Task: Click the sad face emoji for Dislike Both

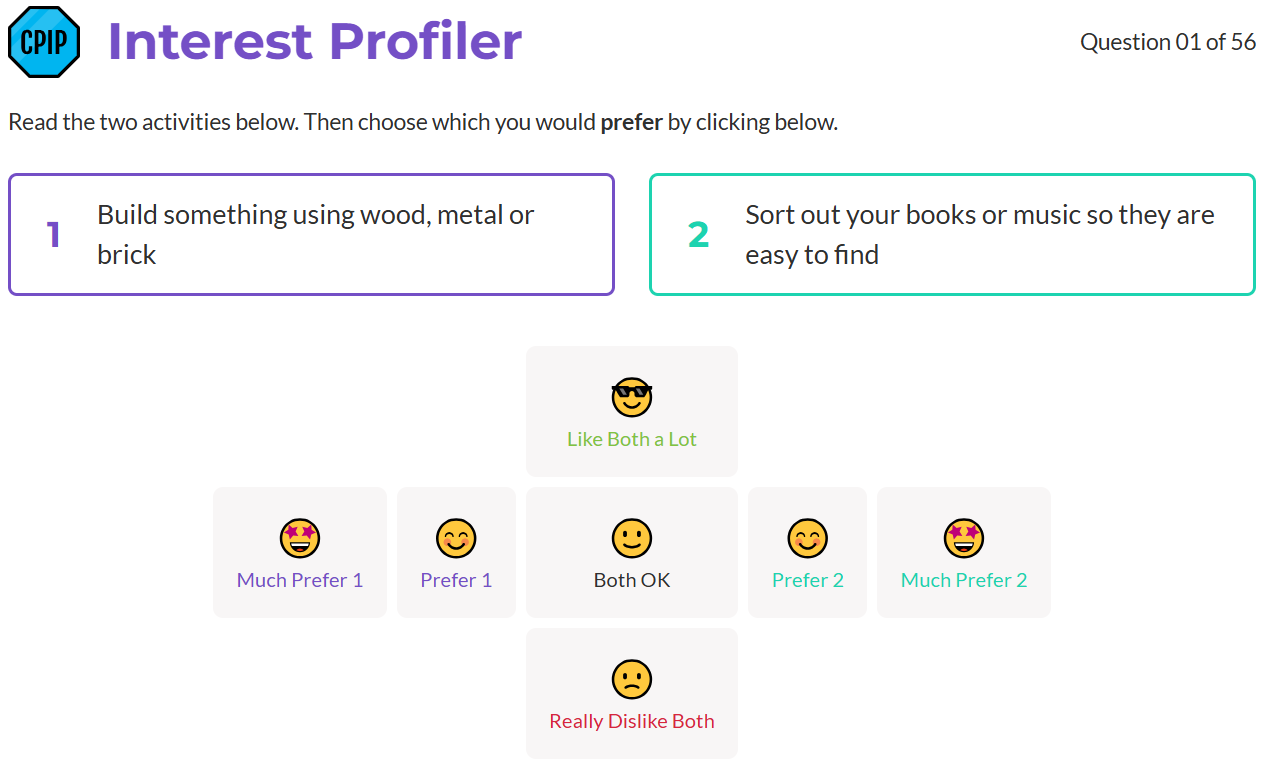Action: pyautogui.click(x=632, y=680)
